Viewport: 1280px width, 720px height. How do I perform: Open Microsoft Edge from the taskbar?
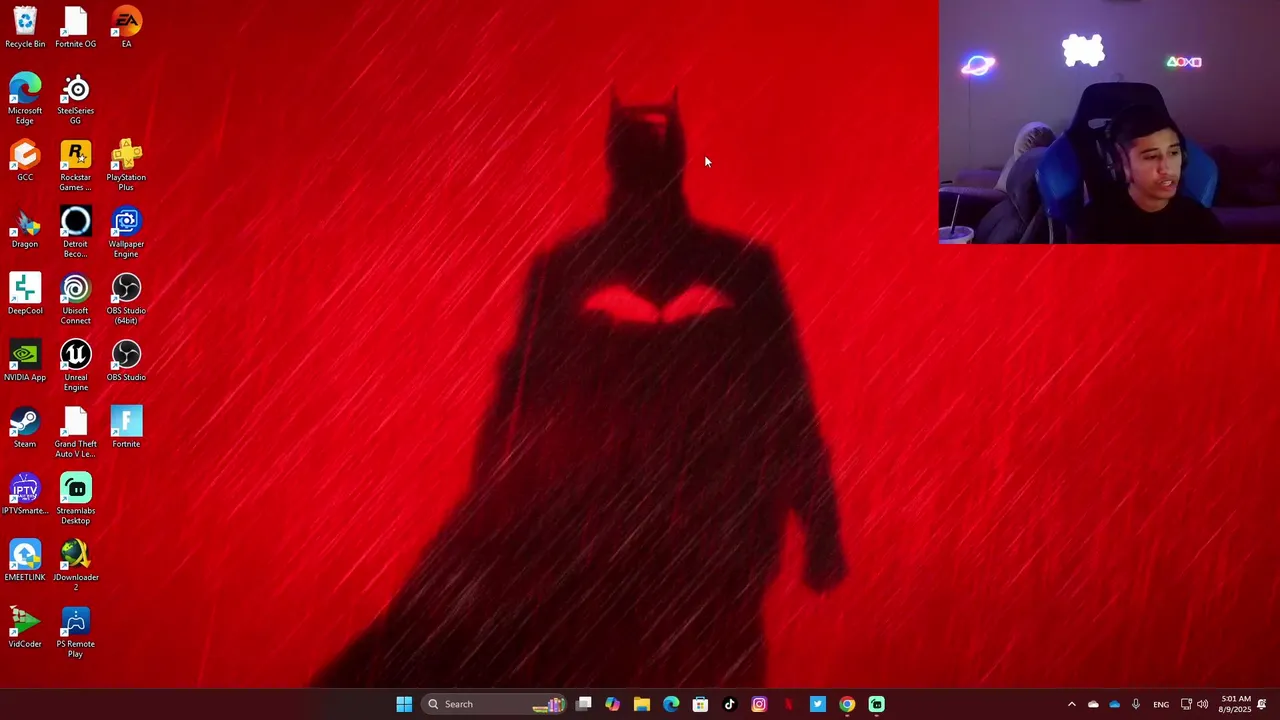point(671,704)
